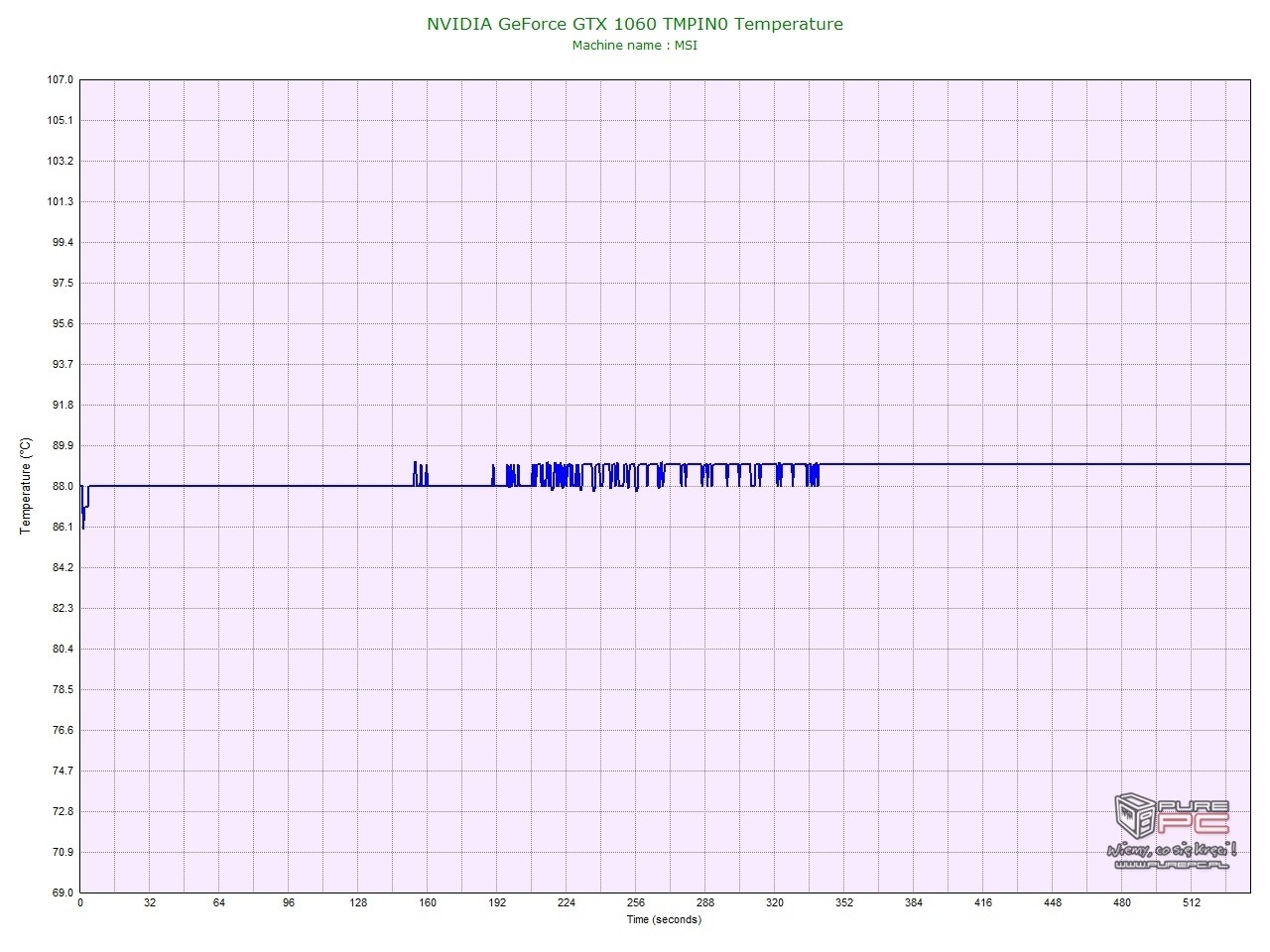The image size is (1270, 952).
Task: Click the 101.3 temperature axis value
Action: tap(61, 201)
